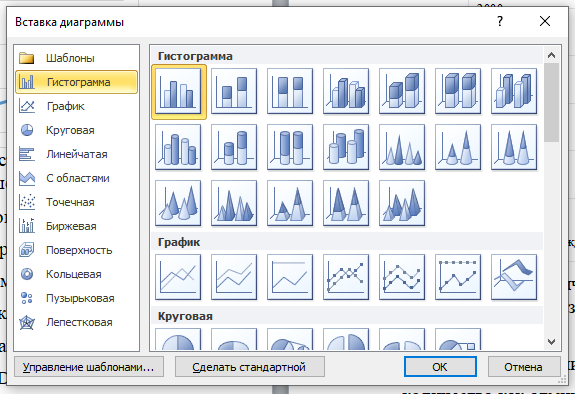The width and height of the screenshot is (575, 394).
Task: Select the 3-D column chart thumbnail
Action: point(514,91)
